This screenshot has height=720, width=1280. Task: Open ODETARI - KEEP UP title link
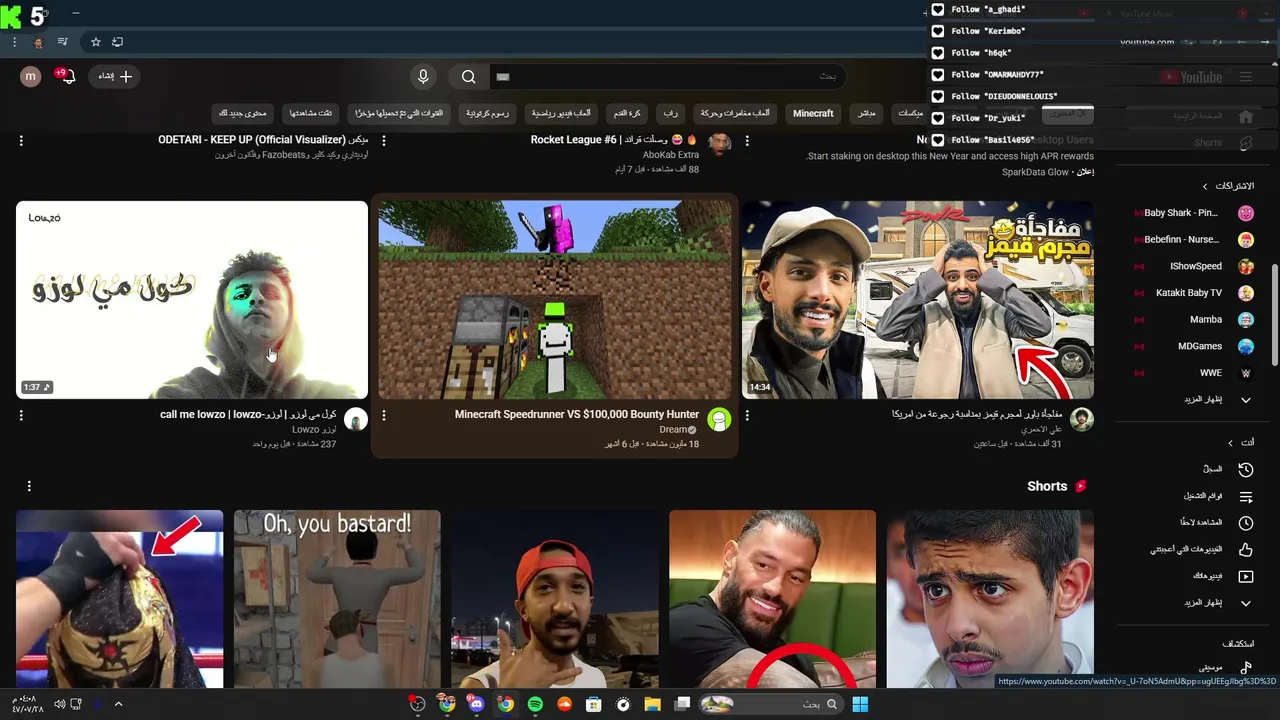coord(265,140)
